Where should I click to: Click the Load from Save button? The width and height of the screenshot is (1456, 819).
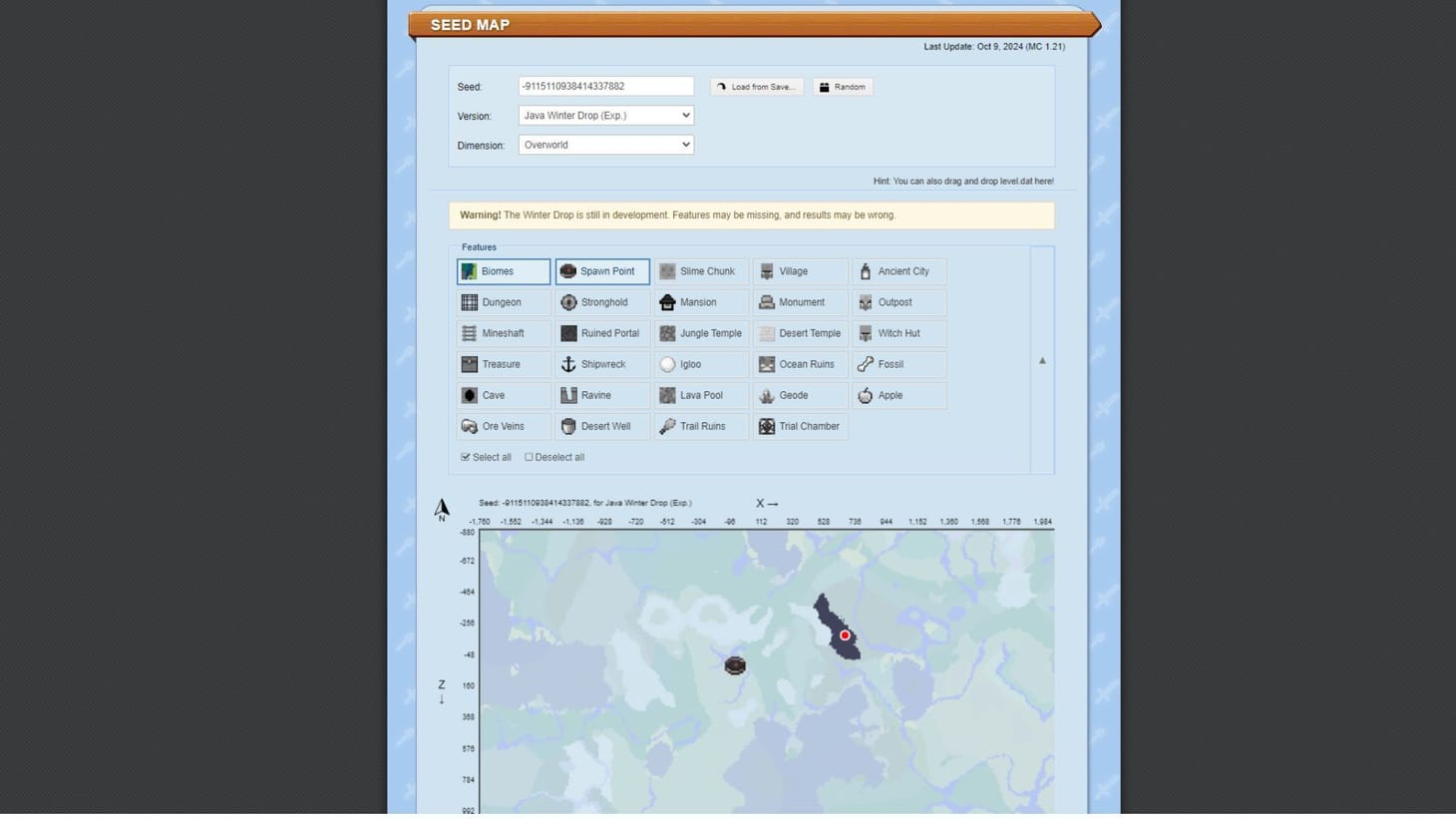756,87
